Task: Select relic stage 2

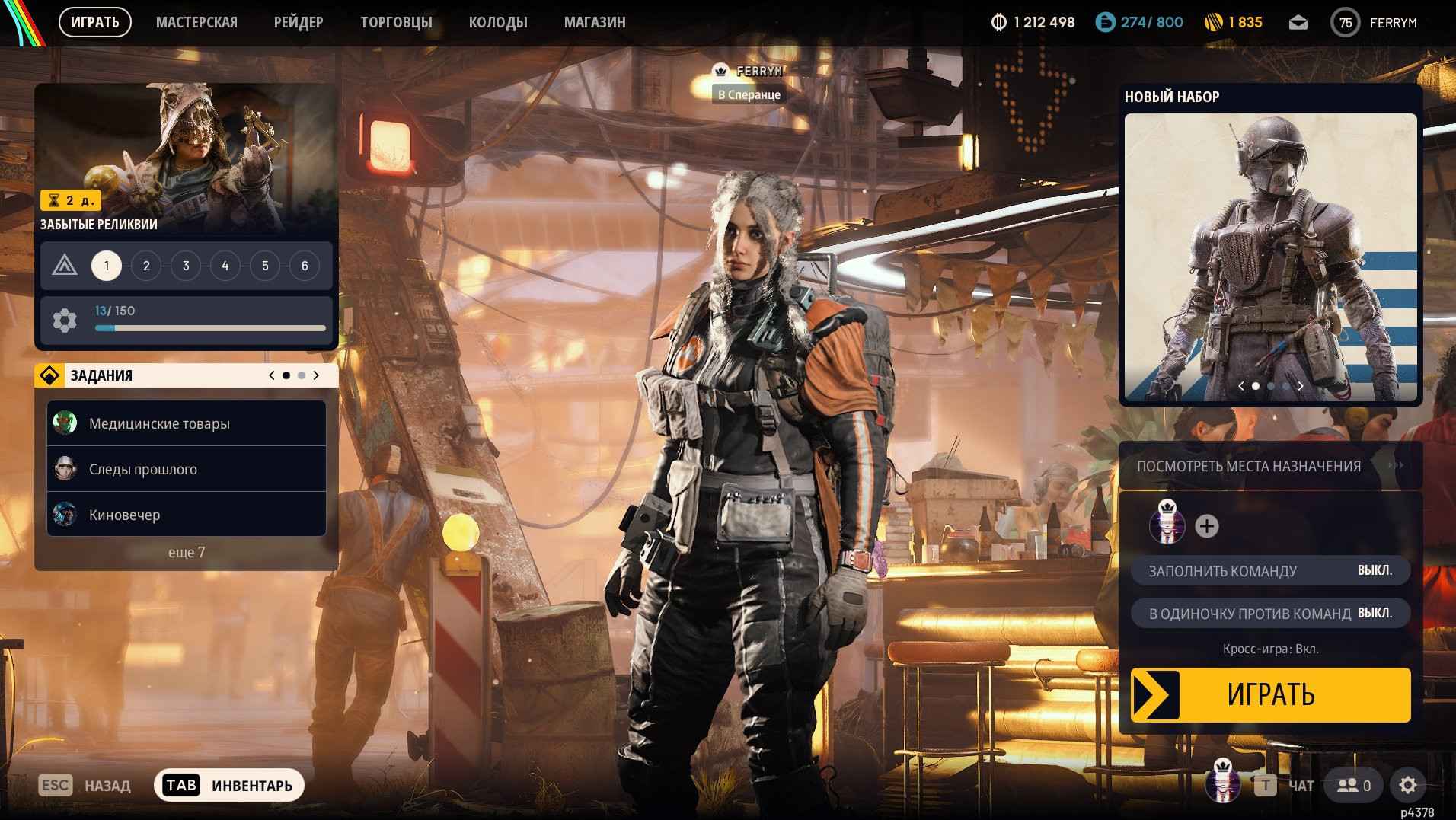Action: pyautogui.click(x=146, y=266)
